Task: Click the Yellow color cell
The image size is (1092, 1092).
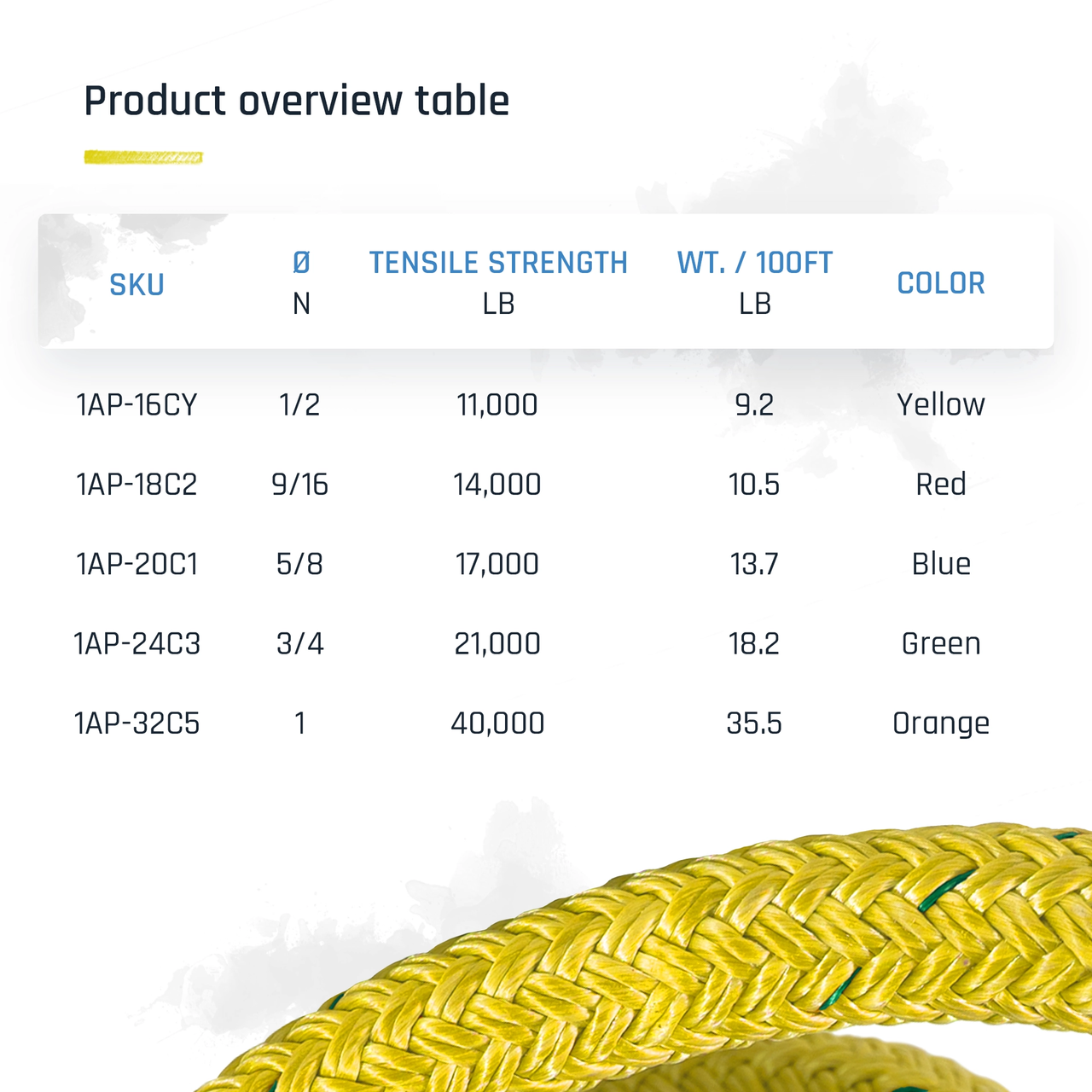Action: pyautogui.click(x=941, y=404)
